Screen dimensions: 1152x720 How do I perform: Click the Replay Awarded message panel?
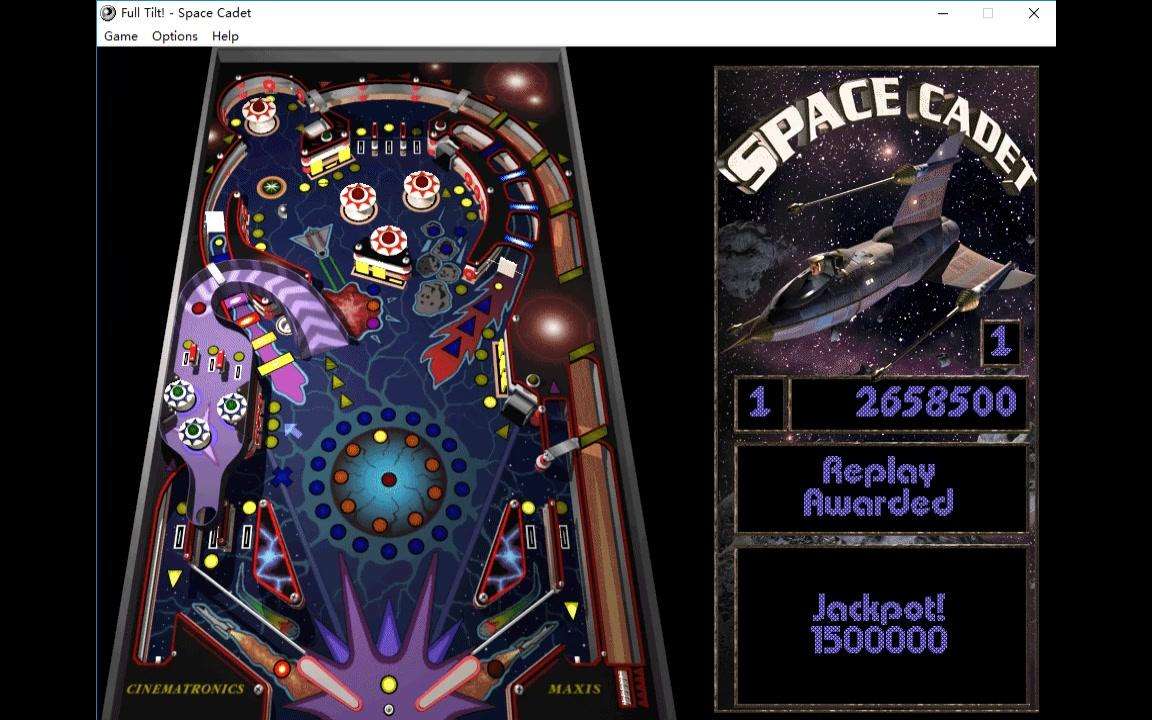coord(880,487)
